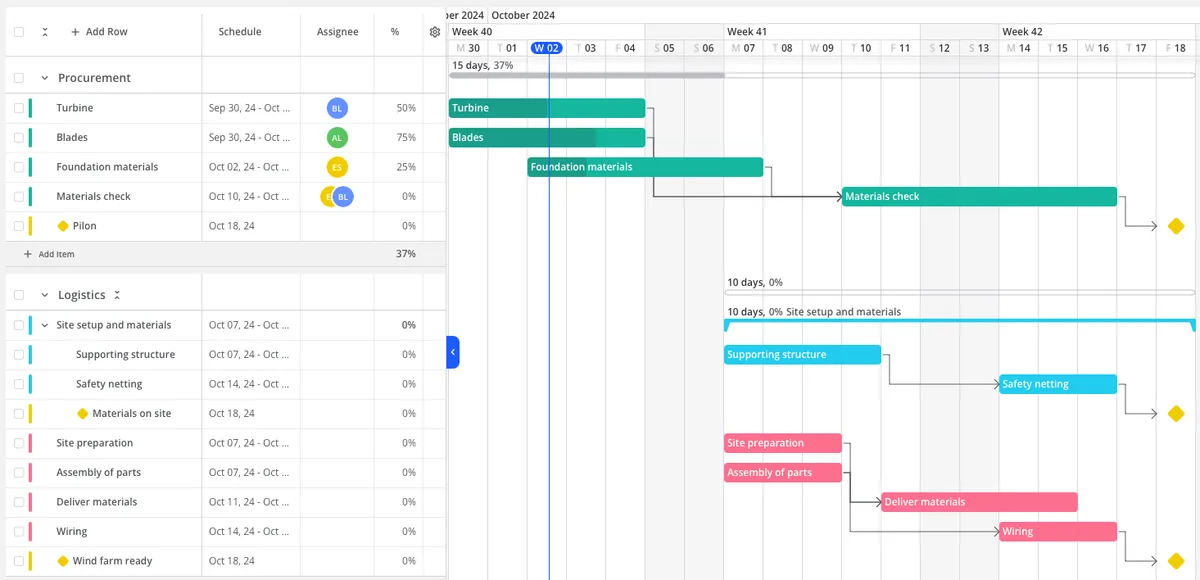1200x580 pixels.
Task: Click 25% progress for Foundation materials
Action: click(x=406, y=167)
